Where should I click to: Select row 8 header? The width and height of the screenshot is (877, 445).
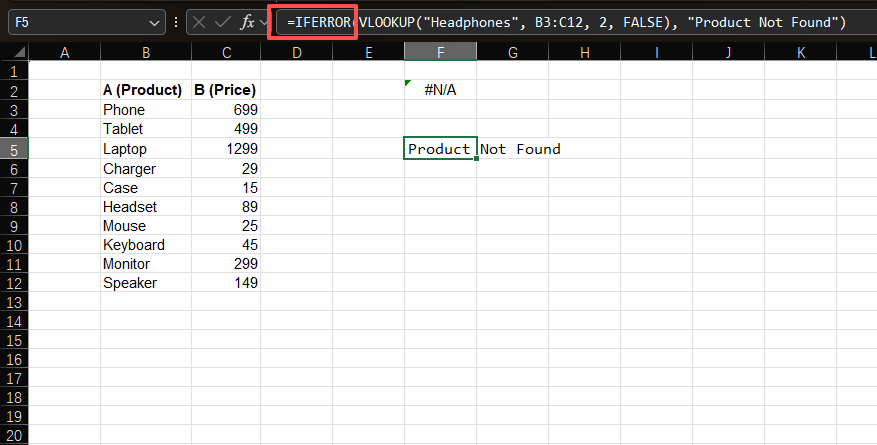[14, 207]
